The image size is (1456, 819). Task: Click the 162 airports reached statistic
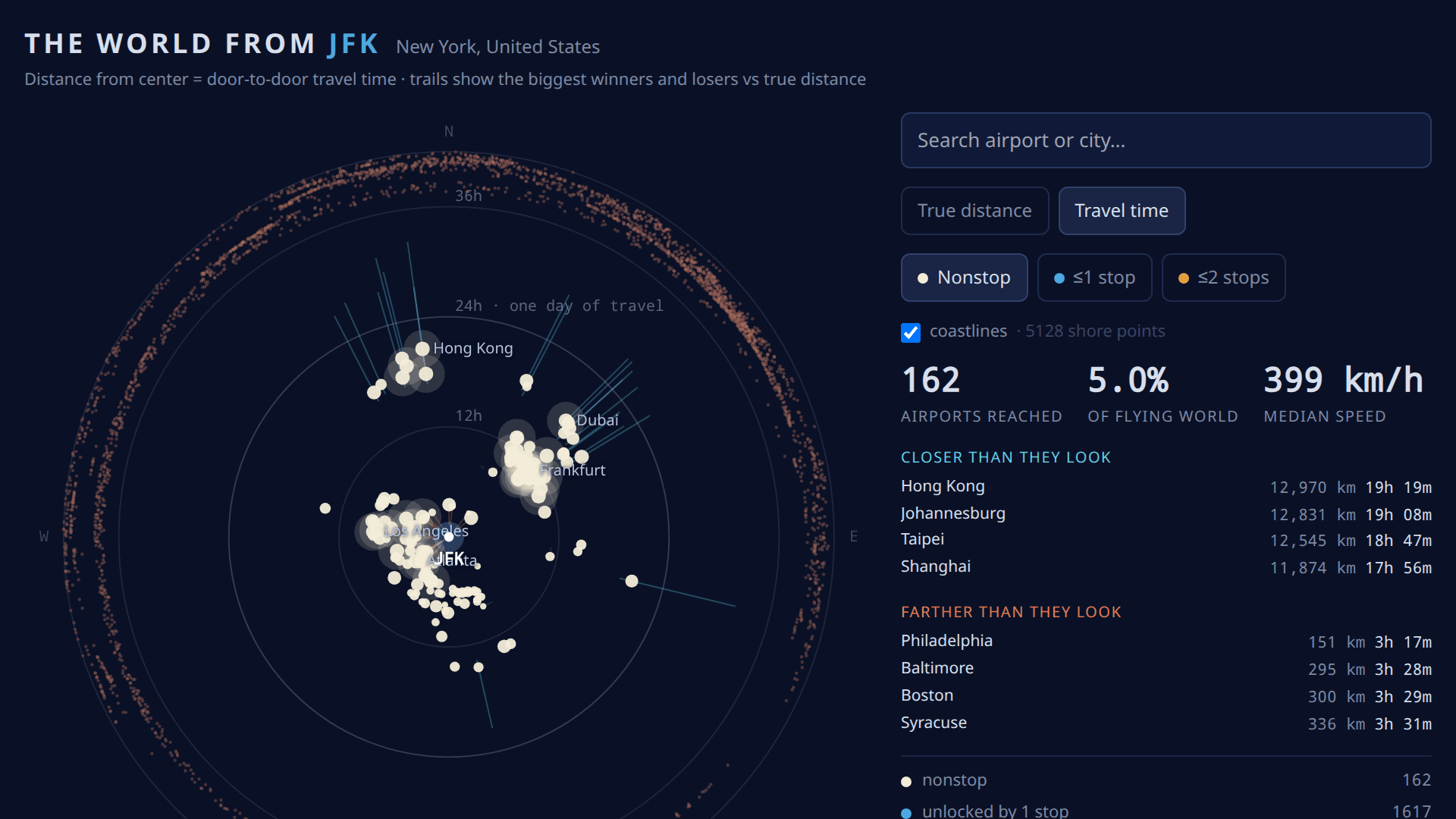coord(981,394)
